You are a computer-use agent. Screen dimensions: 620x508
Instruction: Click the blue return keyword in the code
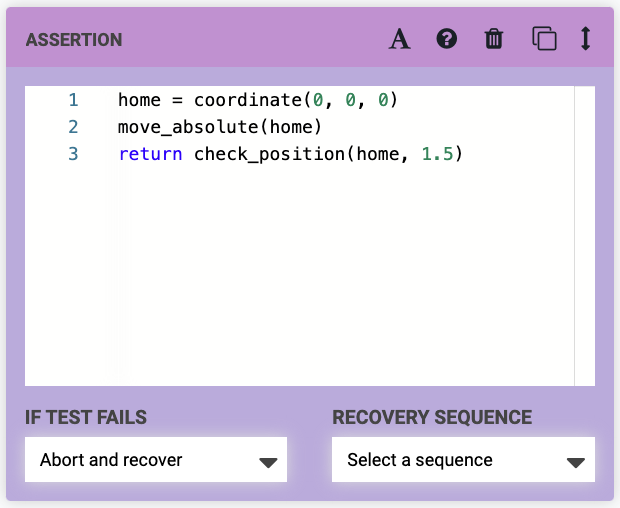click(x=150, y=154)
